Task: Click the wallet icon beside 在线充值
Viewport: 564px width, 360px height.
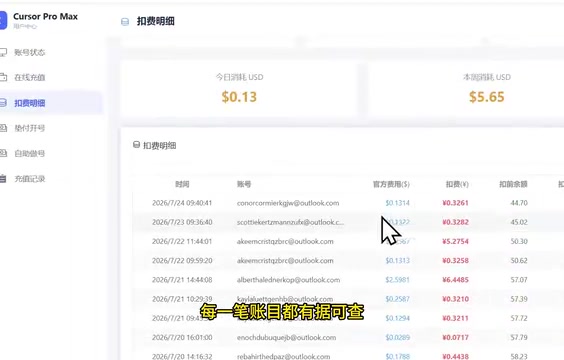Action: (3, 77)
